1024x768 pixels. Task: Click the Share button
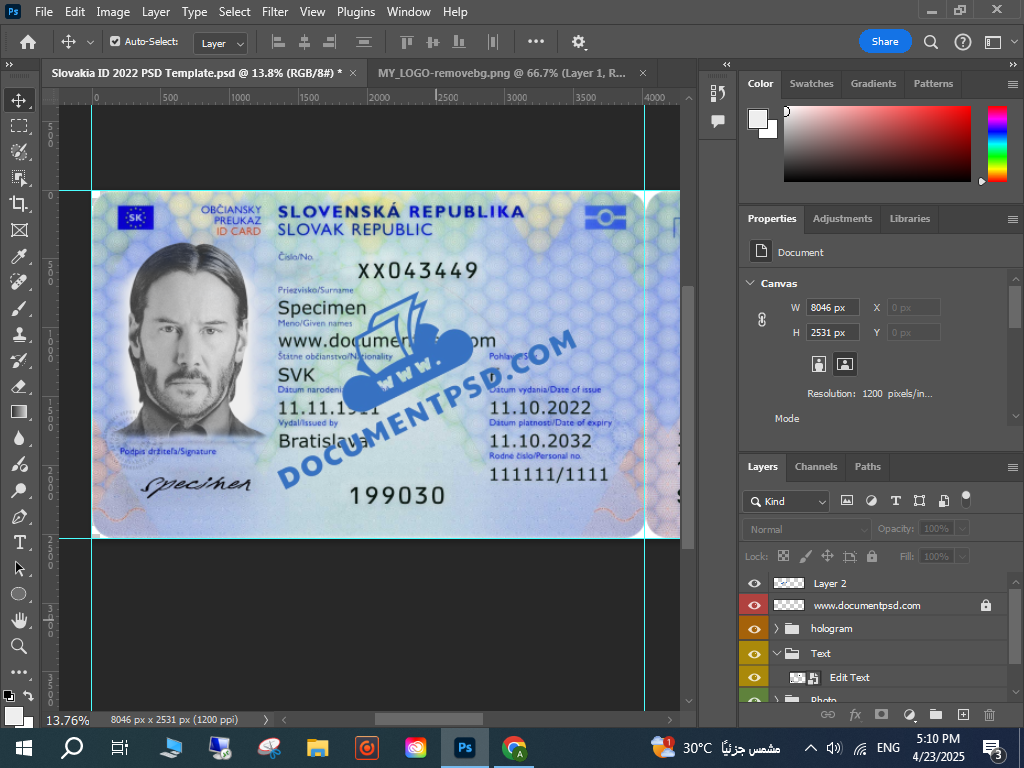tap(885, 42)
